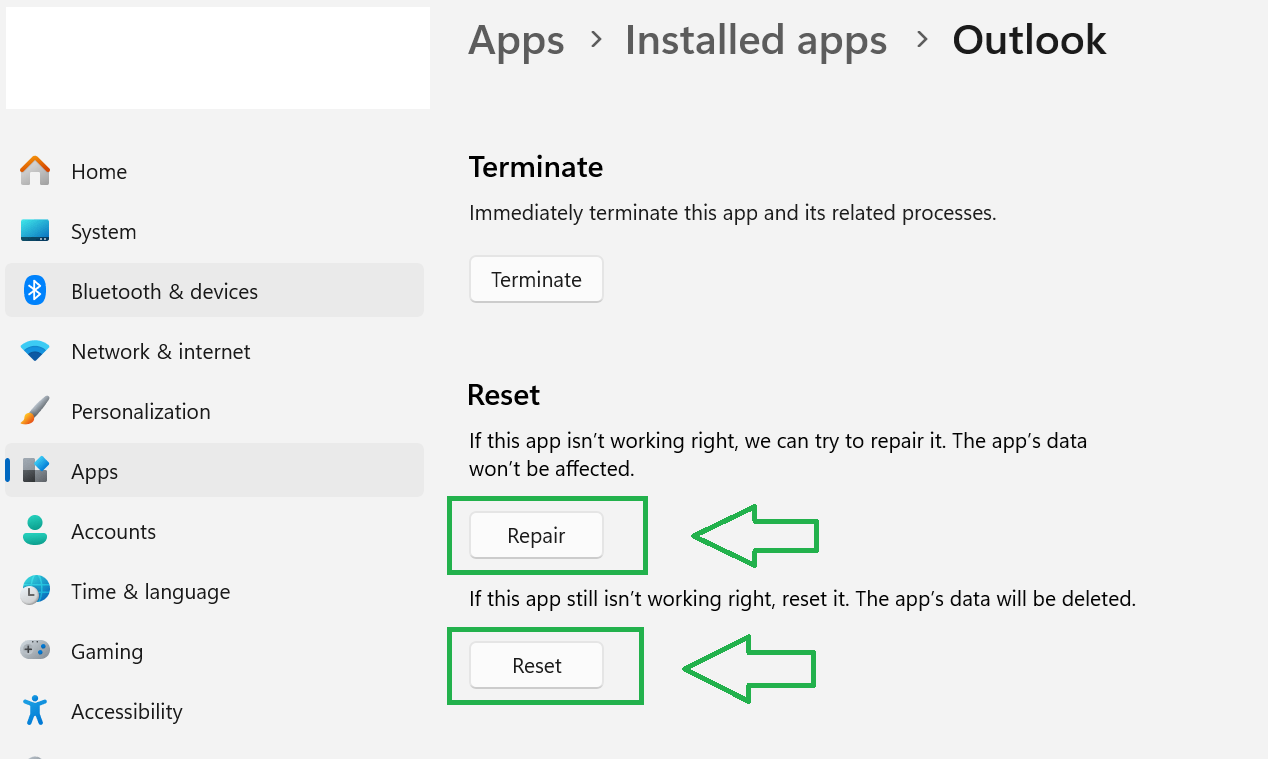This screenshot has width=1268, height=759.
Task: Click the Network wifi icon
Action: (35, 351)
